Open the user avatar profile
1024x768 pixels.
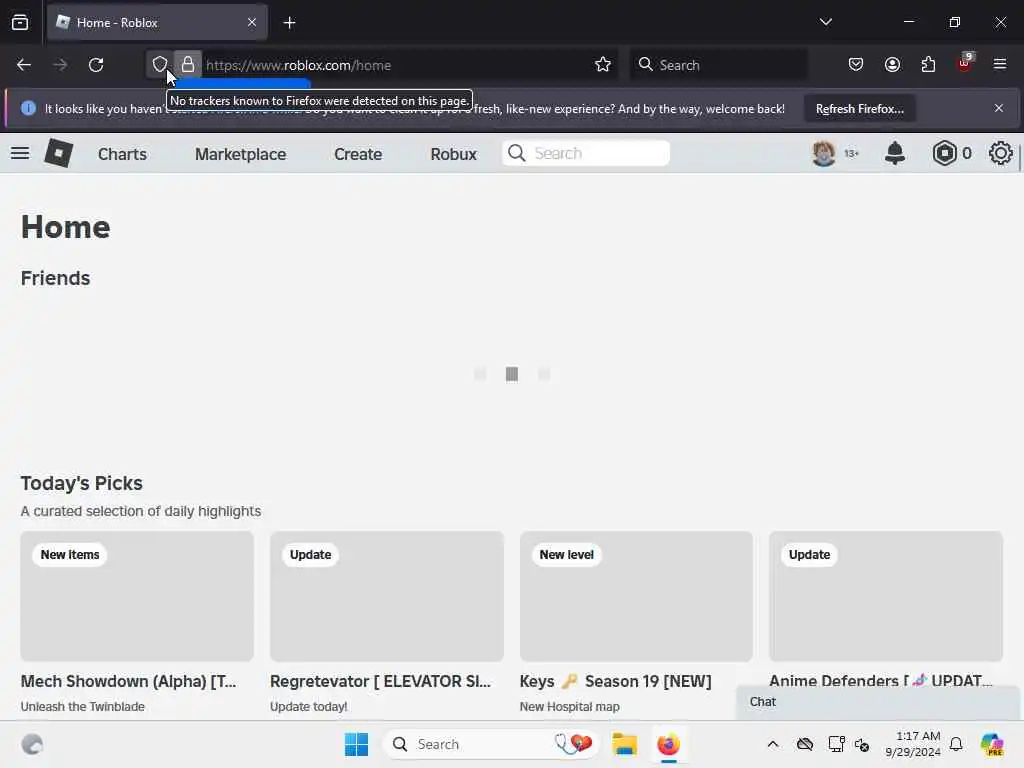coord(824,153)
